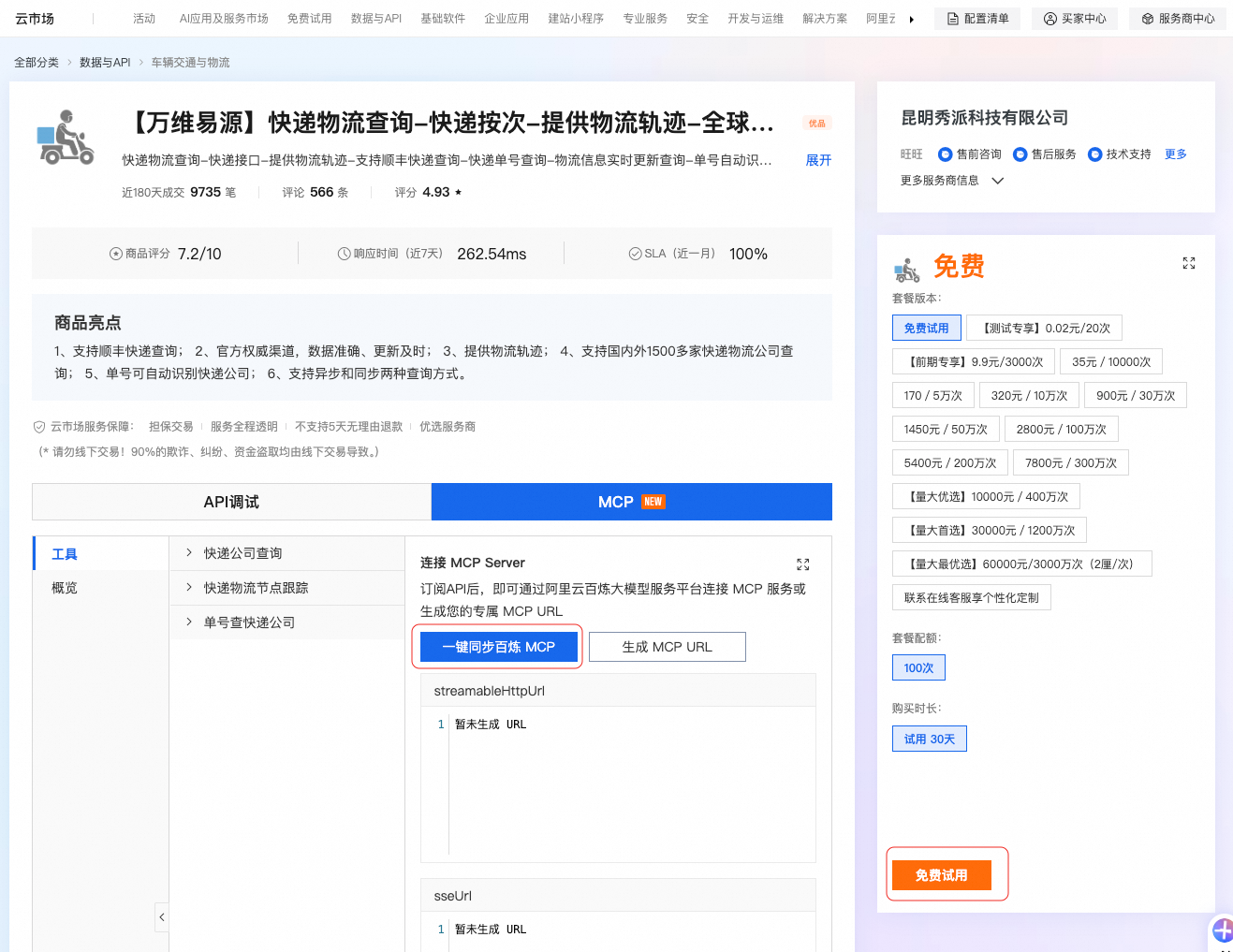
Task: Click the 售后服务 Wangwang icon
Action: pos(1020,154)
